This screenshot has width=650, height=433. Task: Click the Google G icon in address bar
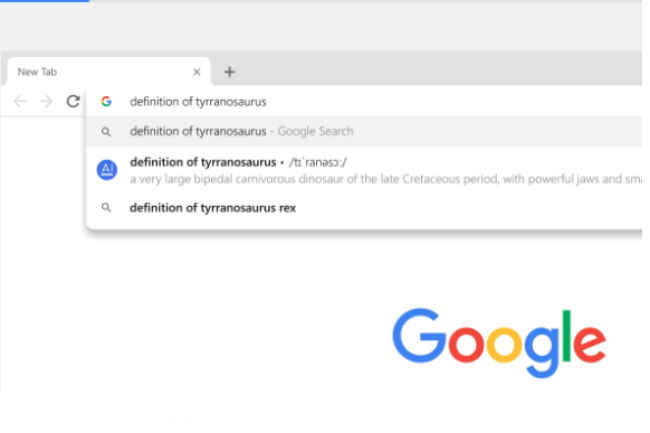click(106, 101)
